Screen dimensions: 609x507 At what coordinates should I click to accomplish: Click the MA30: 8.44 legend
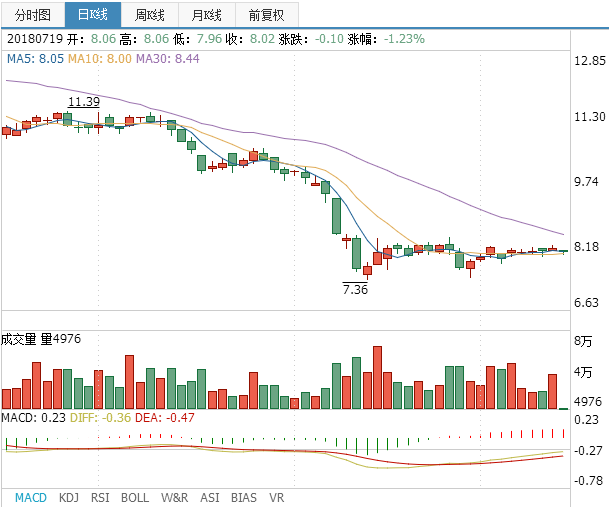[167, 59]
